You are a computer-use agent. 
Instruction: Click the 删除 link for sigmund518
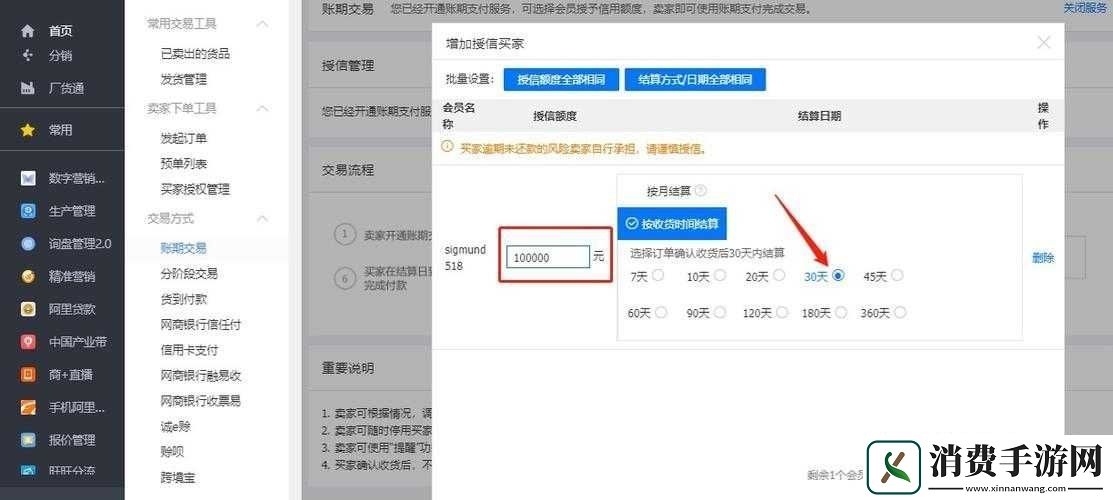pos(1043,258)
